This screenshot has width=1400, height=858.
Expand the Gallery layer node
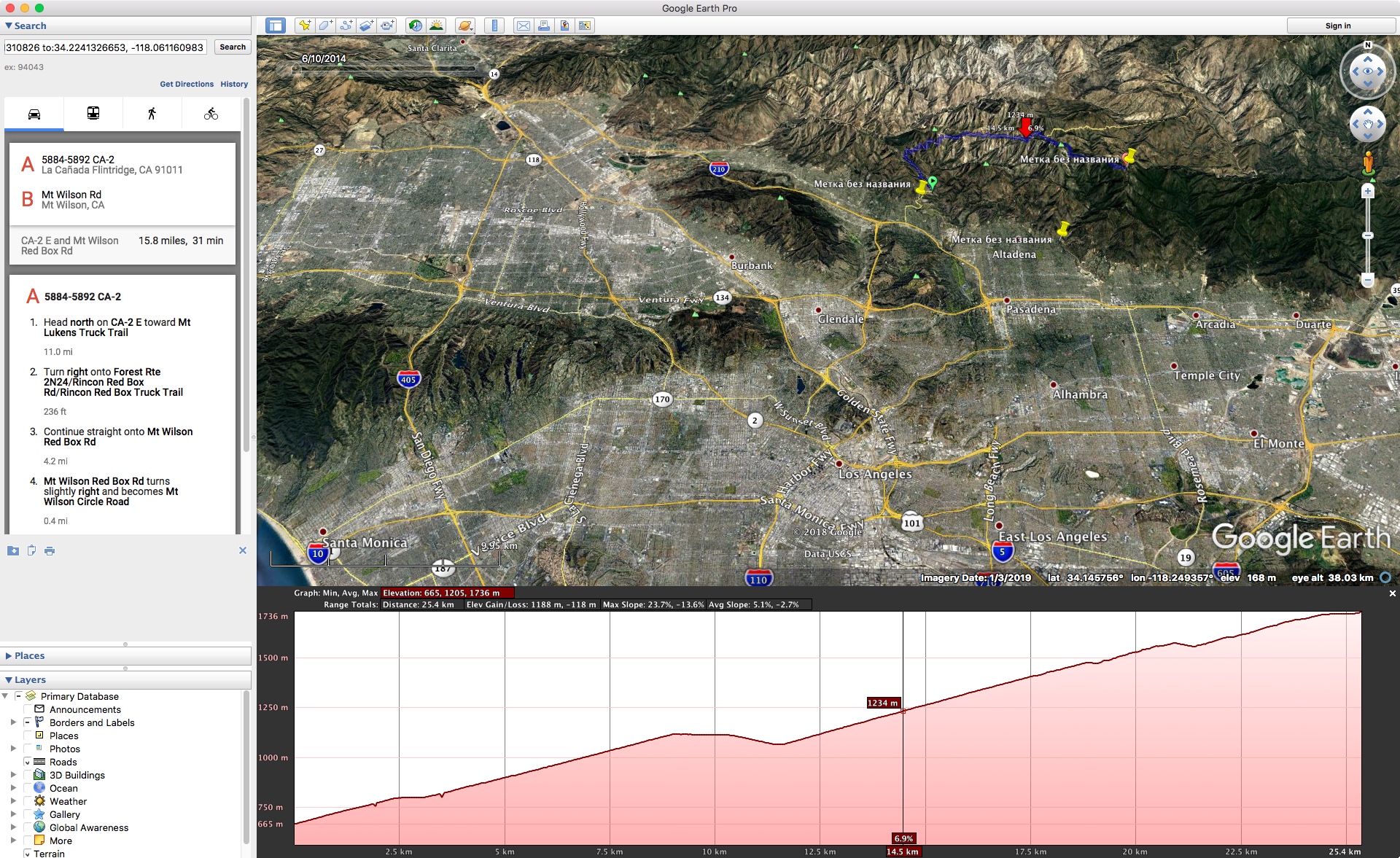(x=13, y=814)
